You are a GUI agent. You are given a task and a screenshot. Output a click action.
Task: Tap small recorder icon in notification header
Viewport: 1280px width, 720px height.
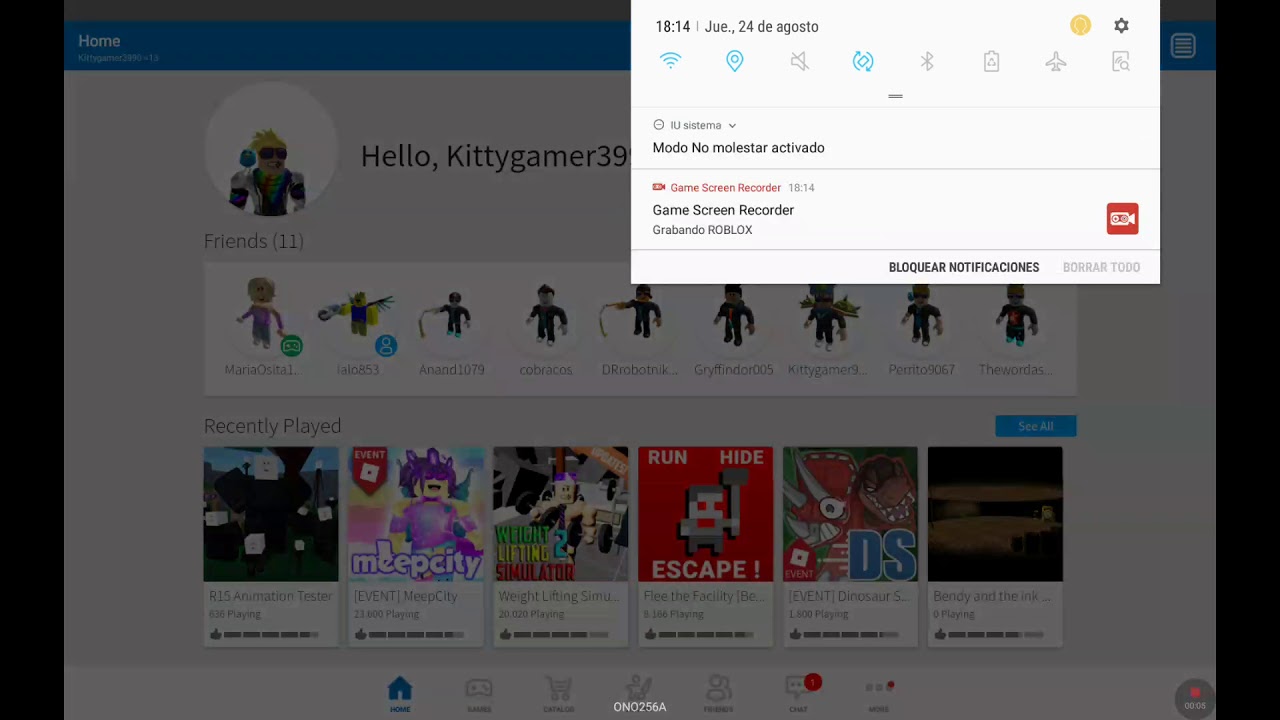click(659, 187)
